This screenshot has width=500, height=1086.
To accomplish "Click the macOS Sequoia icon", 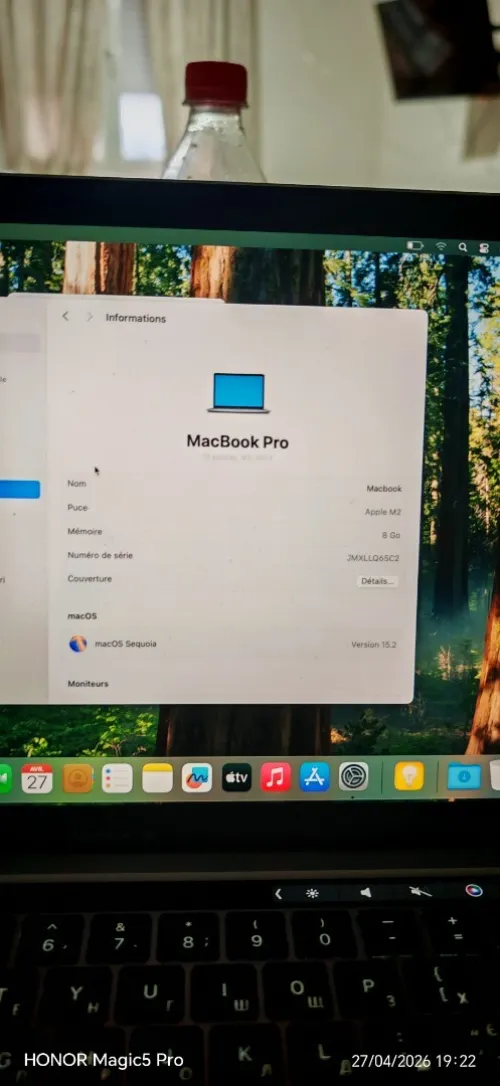I will click(x=78, y=643).
